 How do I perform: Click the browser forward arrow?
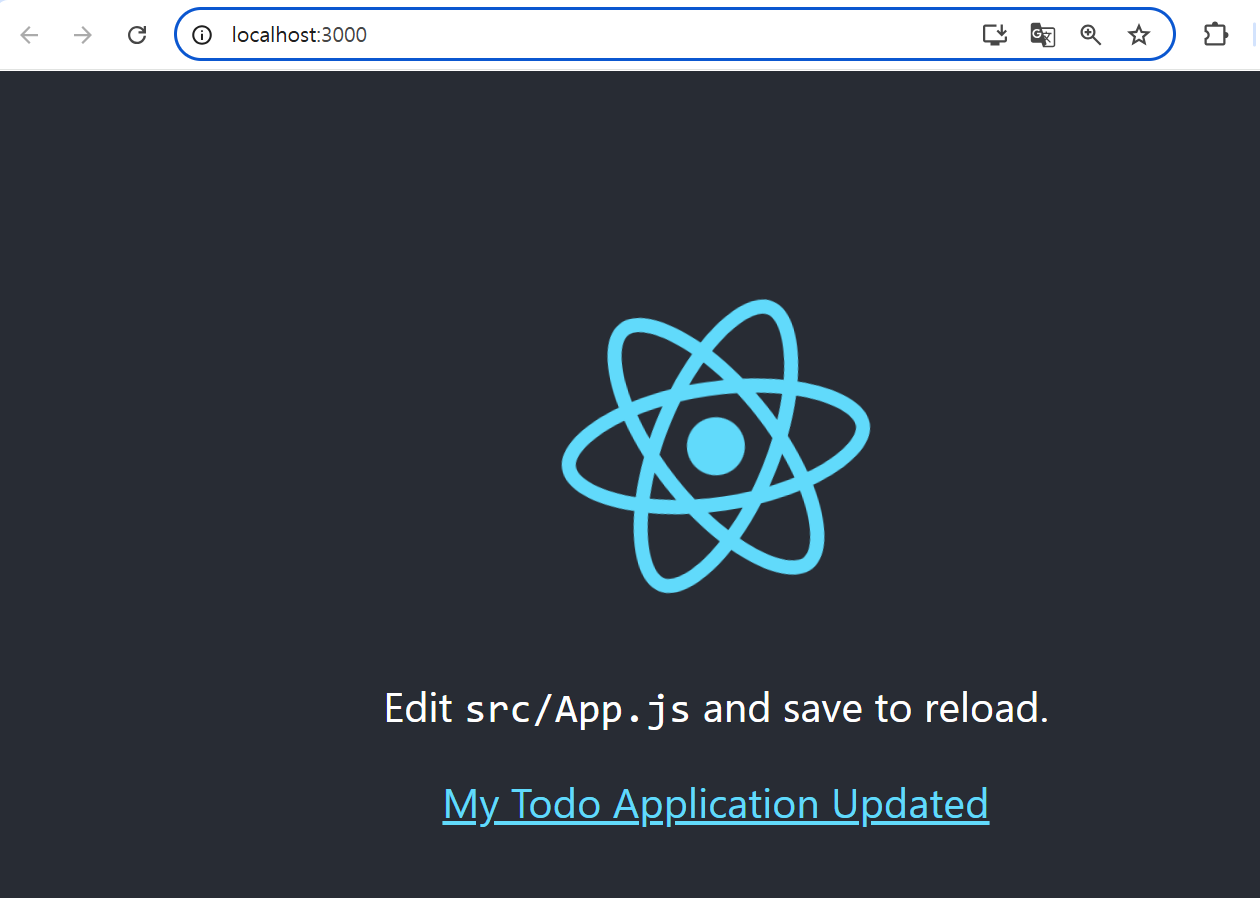click(83, 35)
